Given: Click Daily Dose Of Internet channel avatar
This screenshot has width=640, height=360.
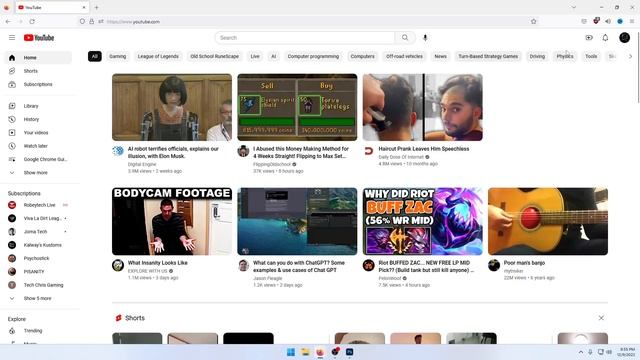Looking at the screenshot, I should [369, 151].
